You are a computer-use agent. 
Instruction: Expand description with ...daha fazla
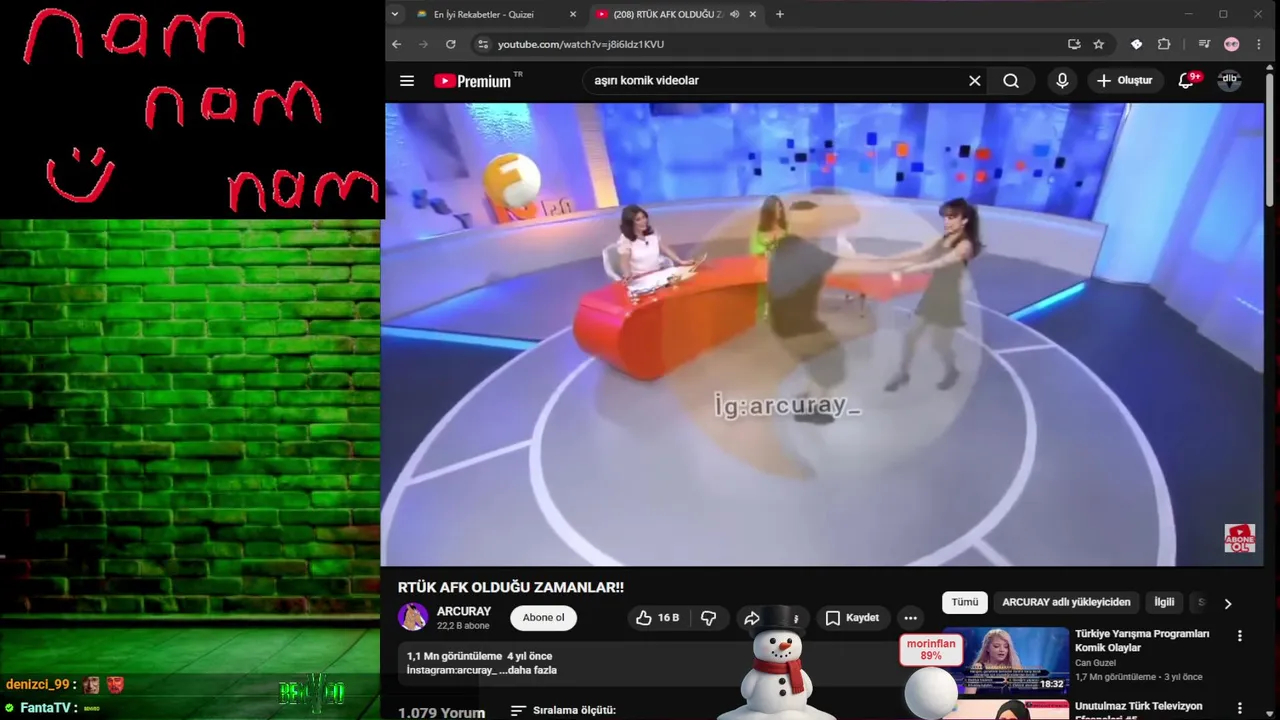(527, 670)
